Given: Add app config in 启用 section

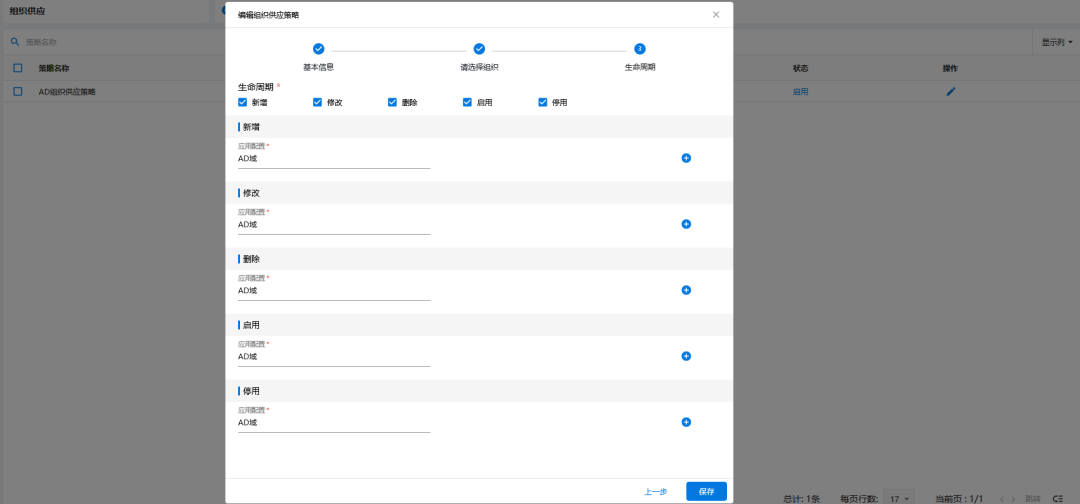Looking at the screenshot, I should click(x=686, y=357).
